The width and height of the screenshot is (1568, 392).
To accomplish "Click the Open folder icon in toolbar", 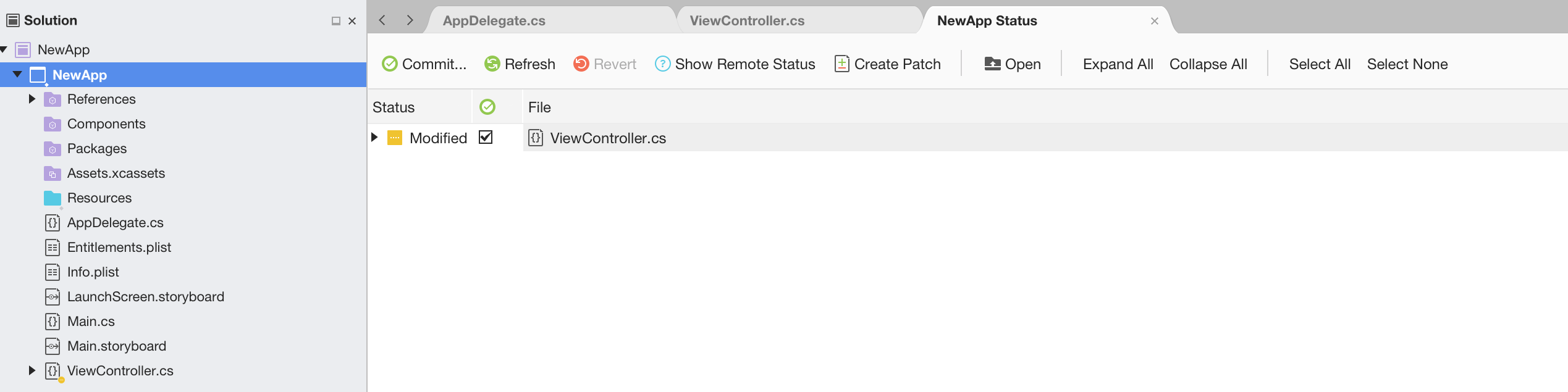I will pyautogui.click(x=992, y=64).
